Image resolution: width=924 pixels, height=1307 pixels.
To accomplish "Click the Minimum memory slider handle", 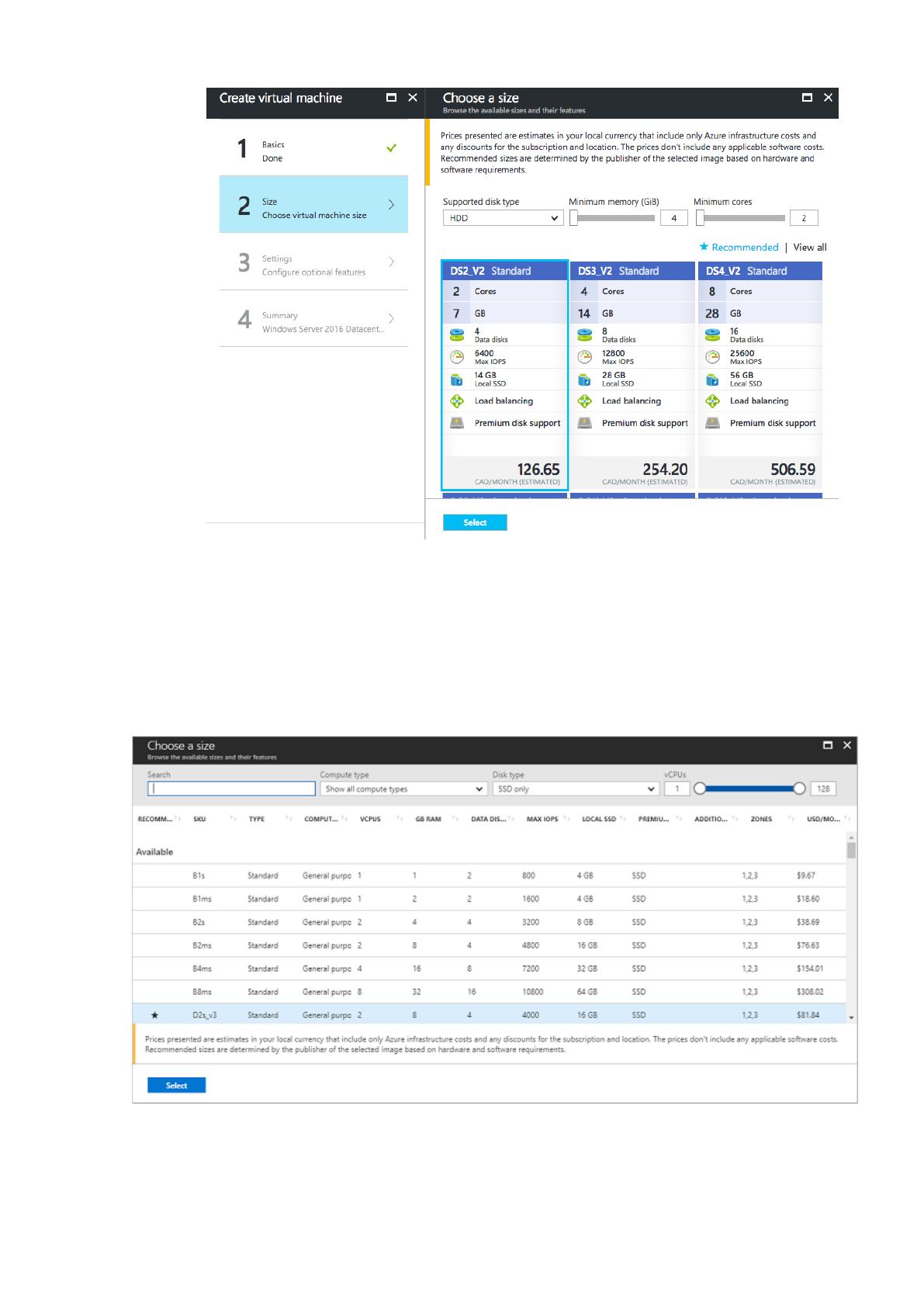I will [x=573, y=218].
